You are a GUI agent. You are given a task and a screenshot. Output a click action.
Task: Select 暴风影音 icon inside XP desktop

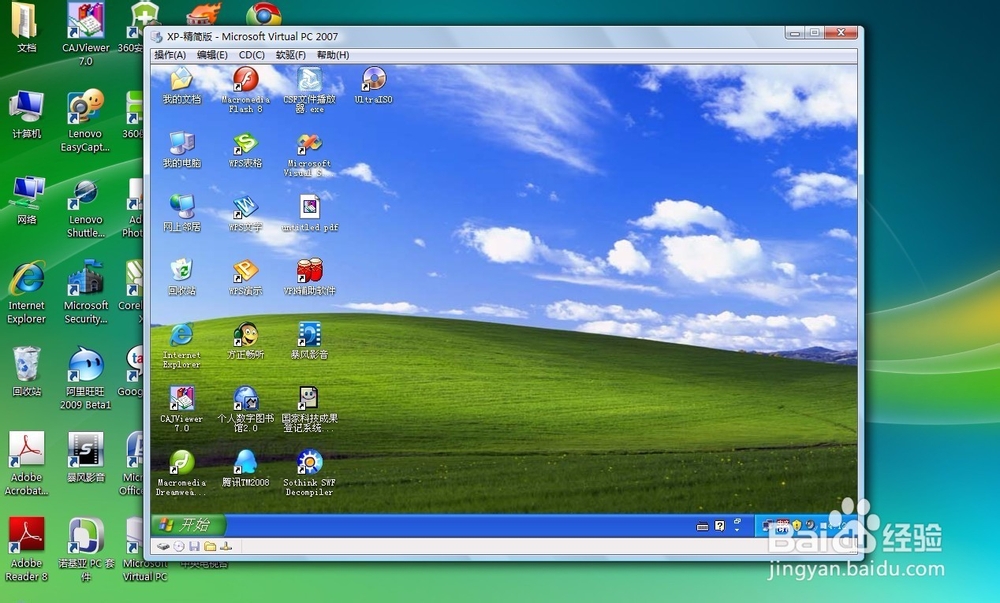point(309,340)
